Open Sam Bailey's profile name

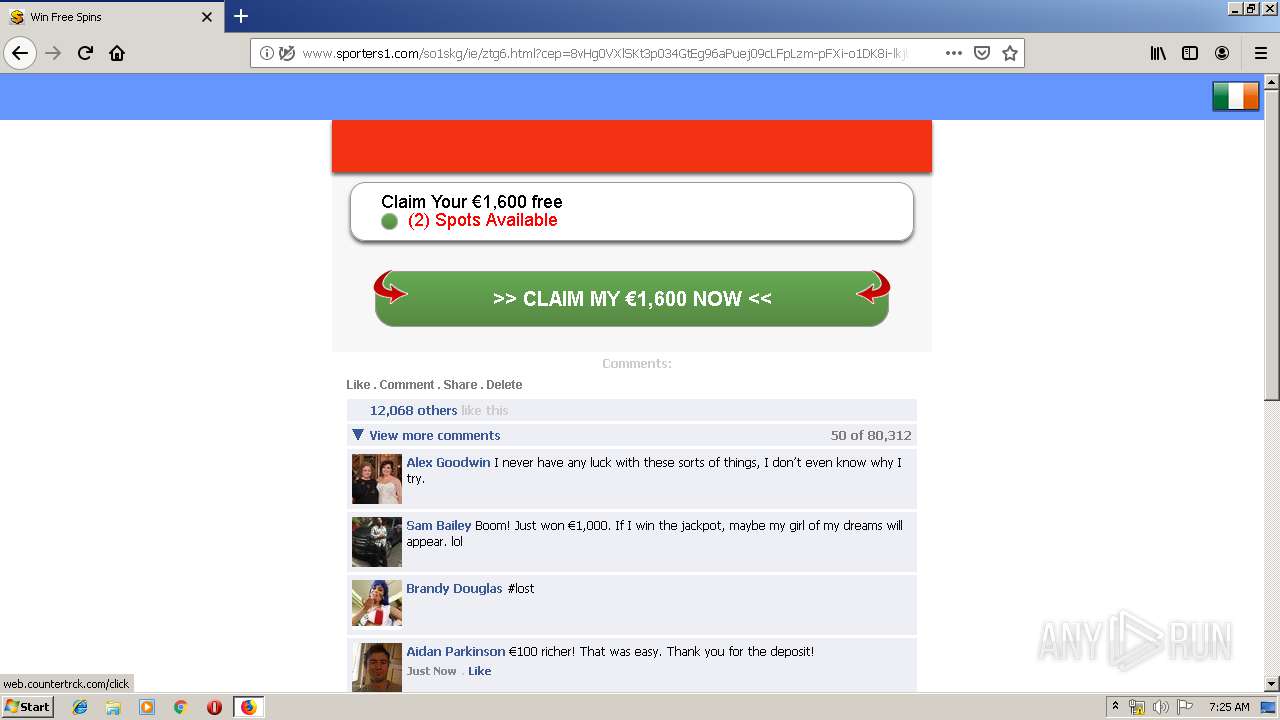438,525
